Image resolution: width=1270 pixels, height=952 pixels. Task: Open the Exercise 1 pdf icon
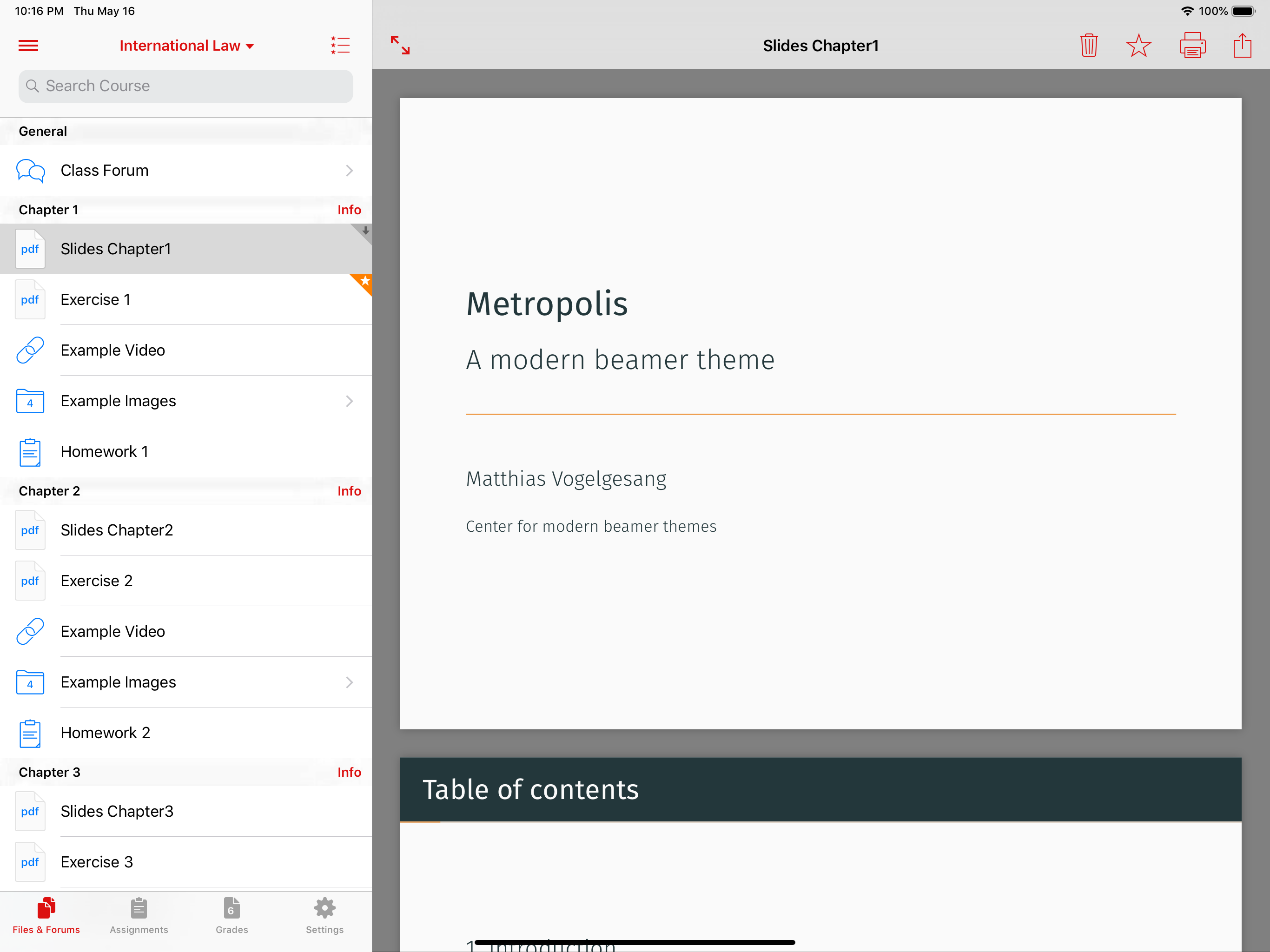click(30, 299)
